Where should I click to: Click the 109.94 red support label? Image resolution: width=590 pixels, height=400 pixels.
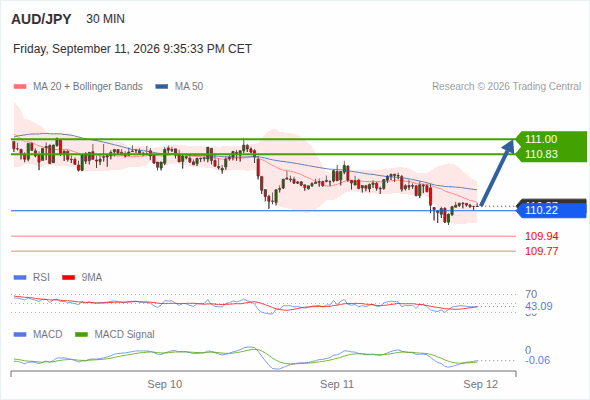click(x=541, y=236)
